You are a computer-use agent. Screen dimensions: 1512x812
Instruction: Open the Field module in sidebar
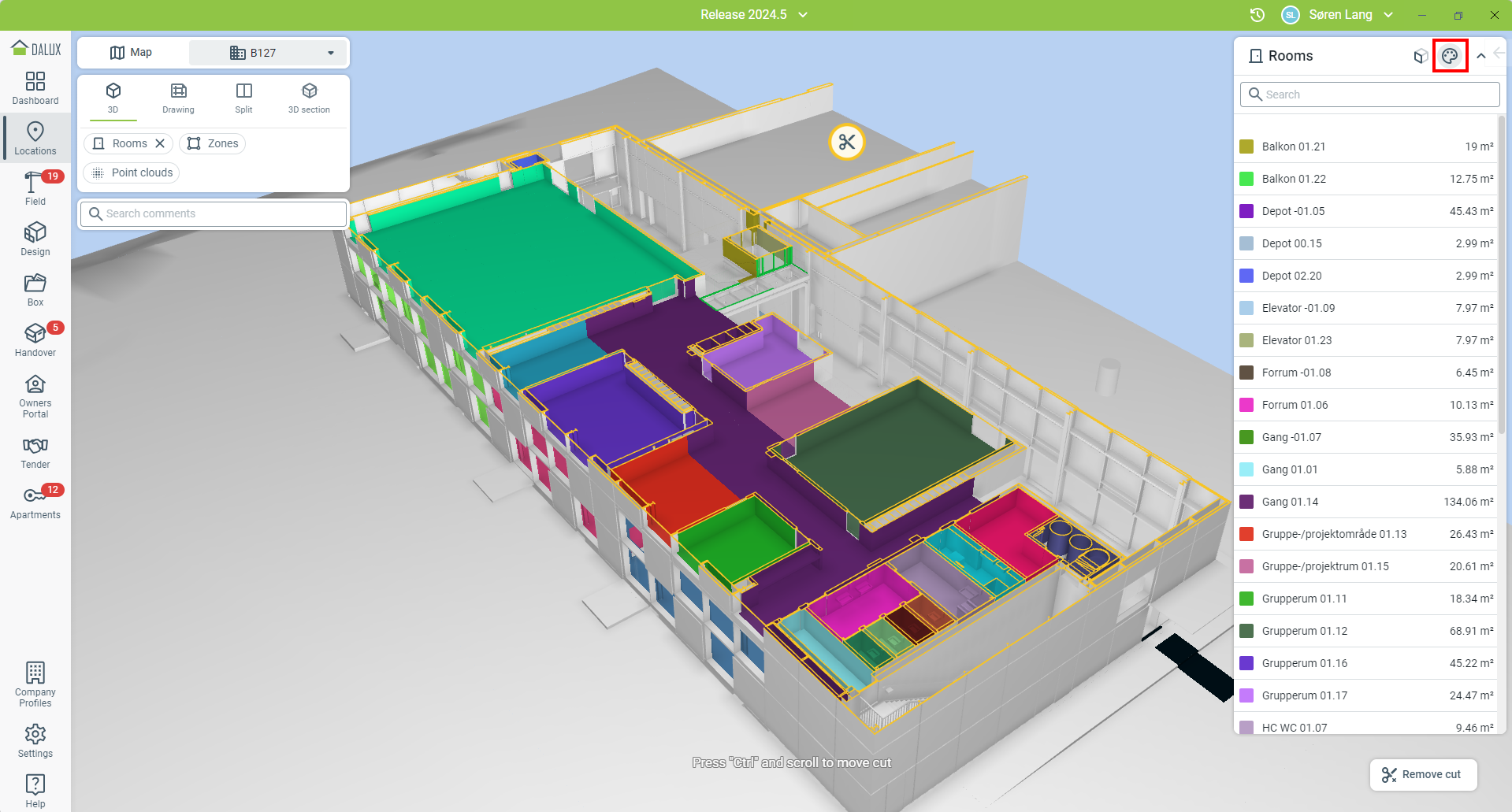click(x=35, y=189)
